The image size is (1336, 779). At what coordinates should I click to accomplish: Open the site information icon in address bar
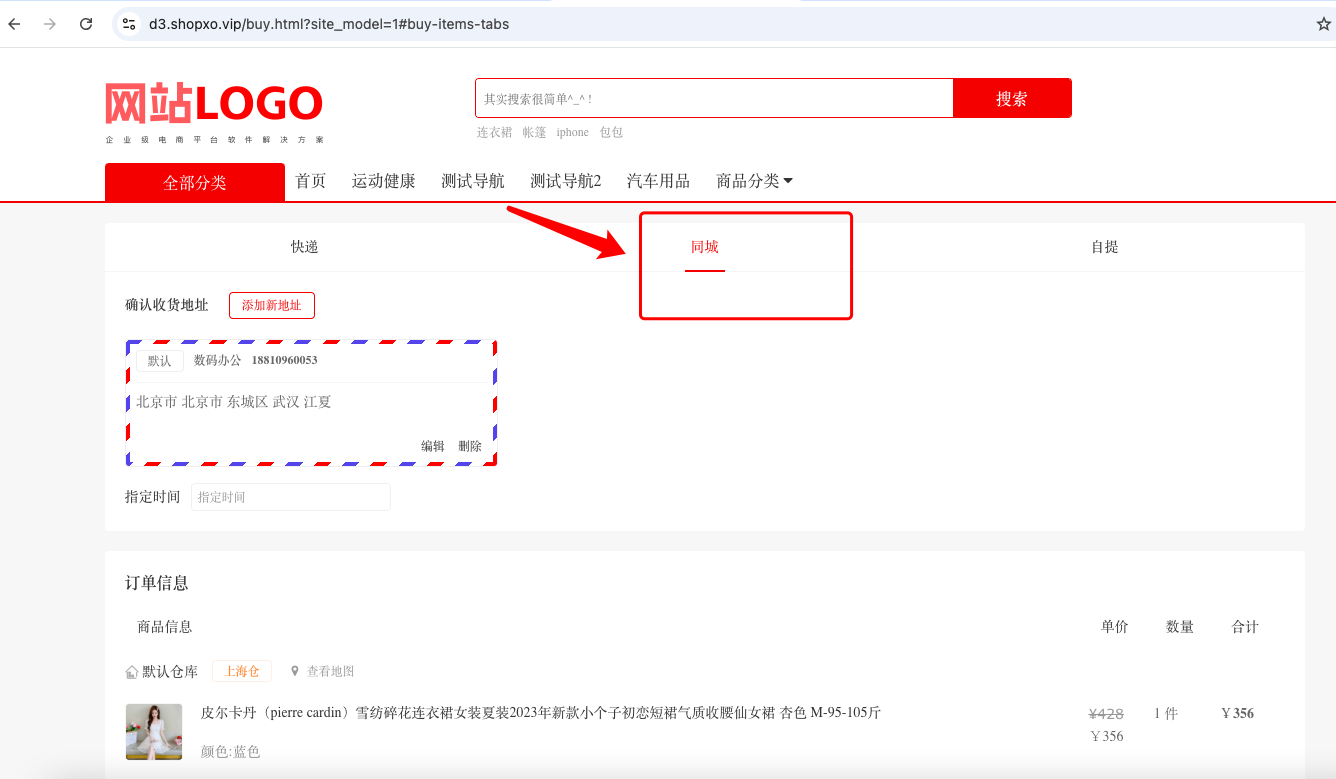(x=128, y=24)
